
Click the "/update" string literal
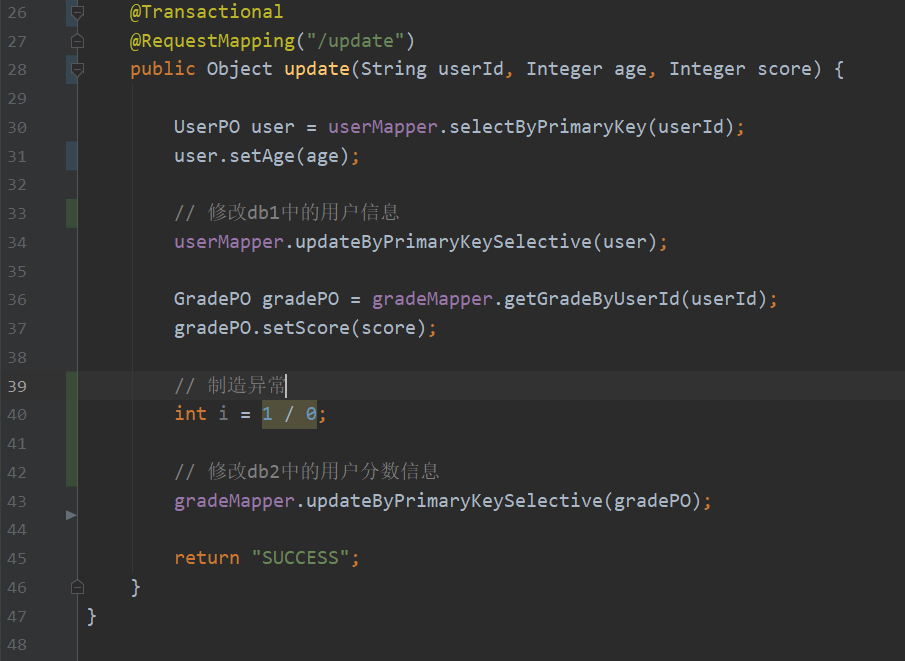356,41
